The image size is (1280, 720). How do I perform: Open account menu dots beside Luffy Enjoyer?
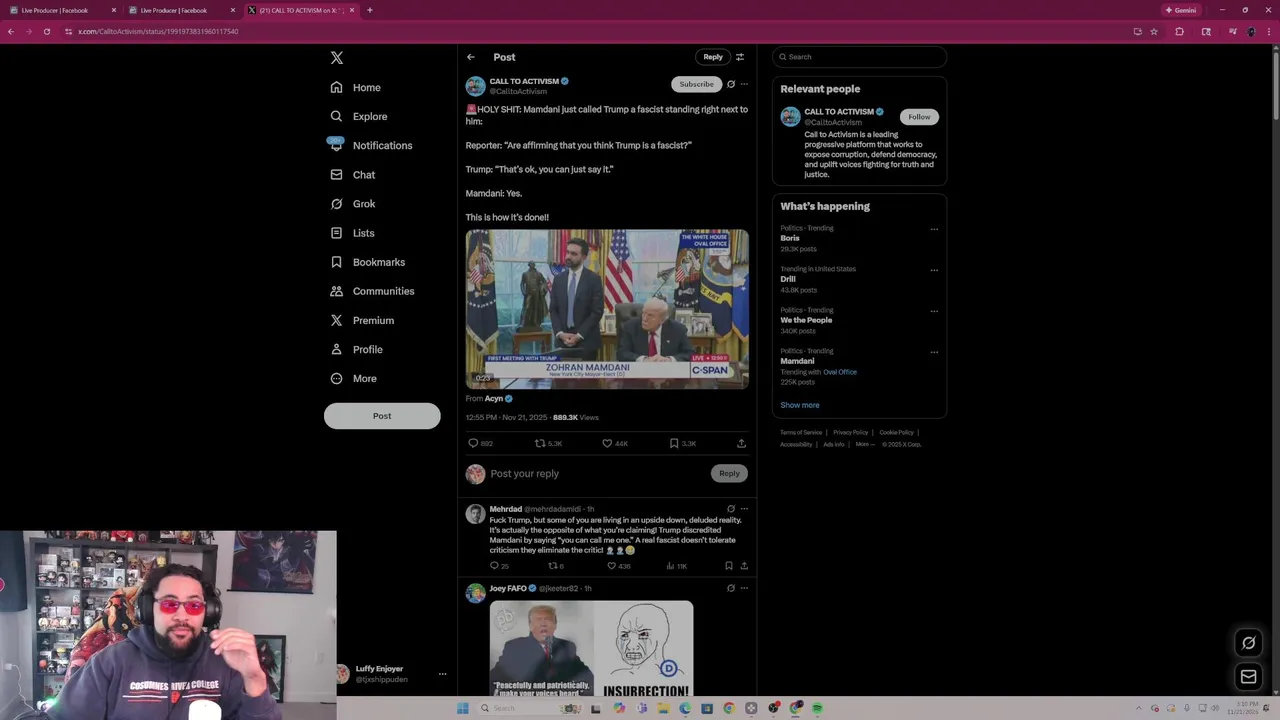click(x=442, y=674)
